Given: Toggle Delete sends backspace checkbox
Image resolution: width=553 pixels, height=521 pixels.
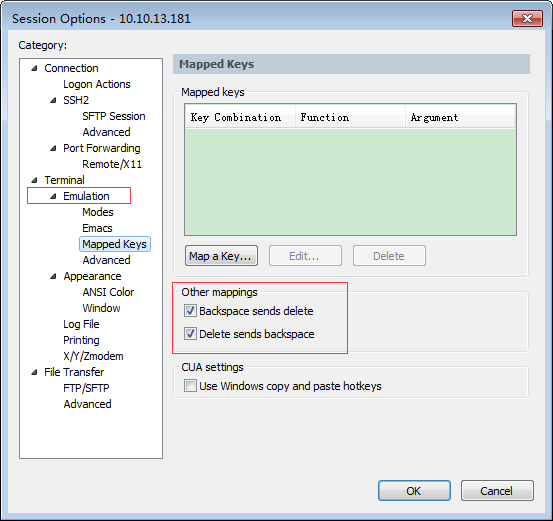Looking at the screenshot, I should (190, 334).
